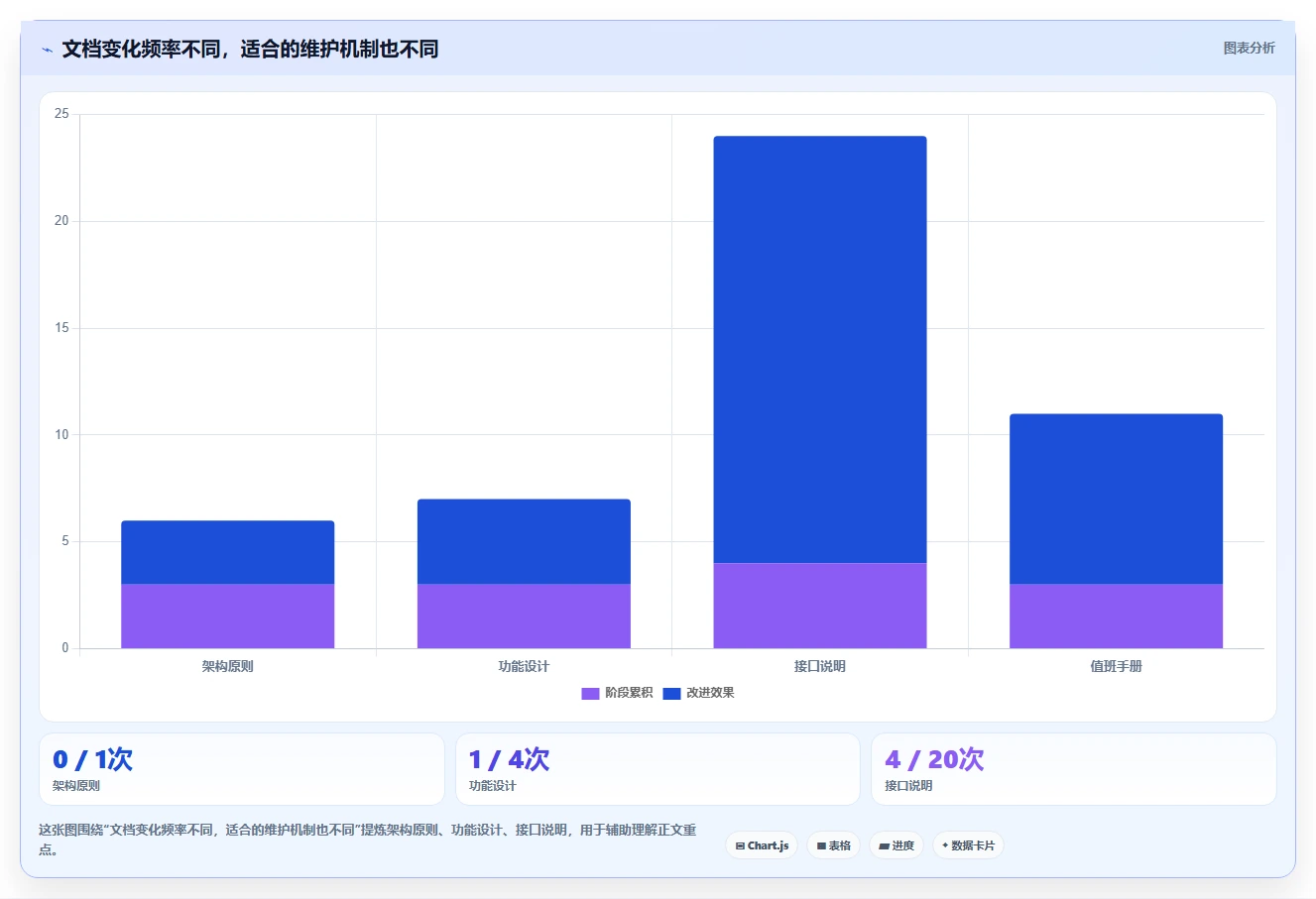Click the purple segment of 架构原则 bar

click(228, 616)
